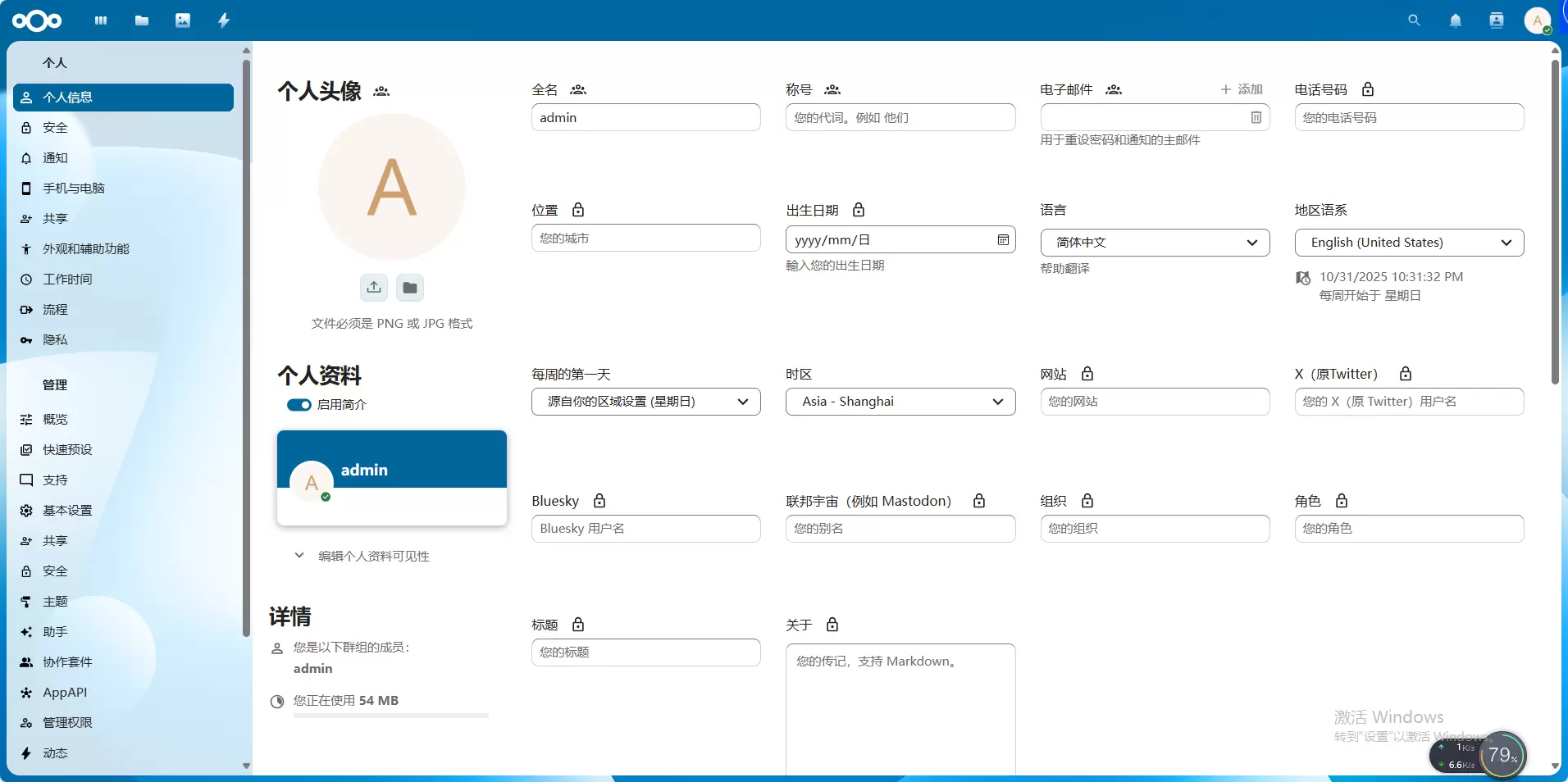
Task: Change phone number visibility scope lock
Action: pyautogui.click(x=1367, y=89)
